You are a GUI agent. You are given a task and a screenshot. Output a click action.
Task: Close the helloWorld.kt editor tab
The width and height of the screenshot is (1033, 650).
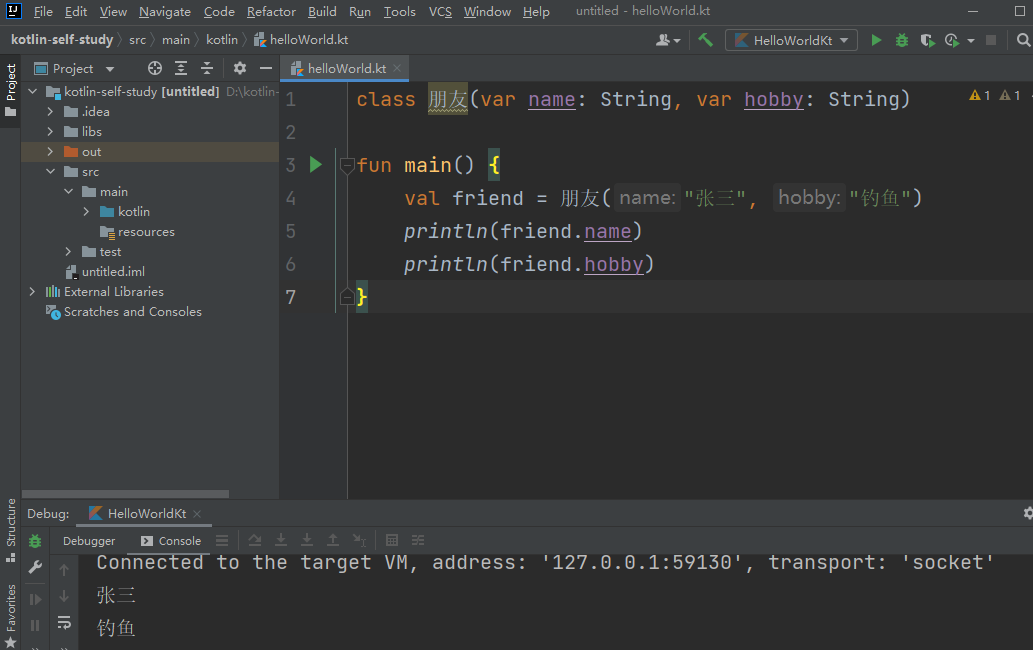coord(397,68)
